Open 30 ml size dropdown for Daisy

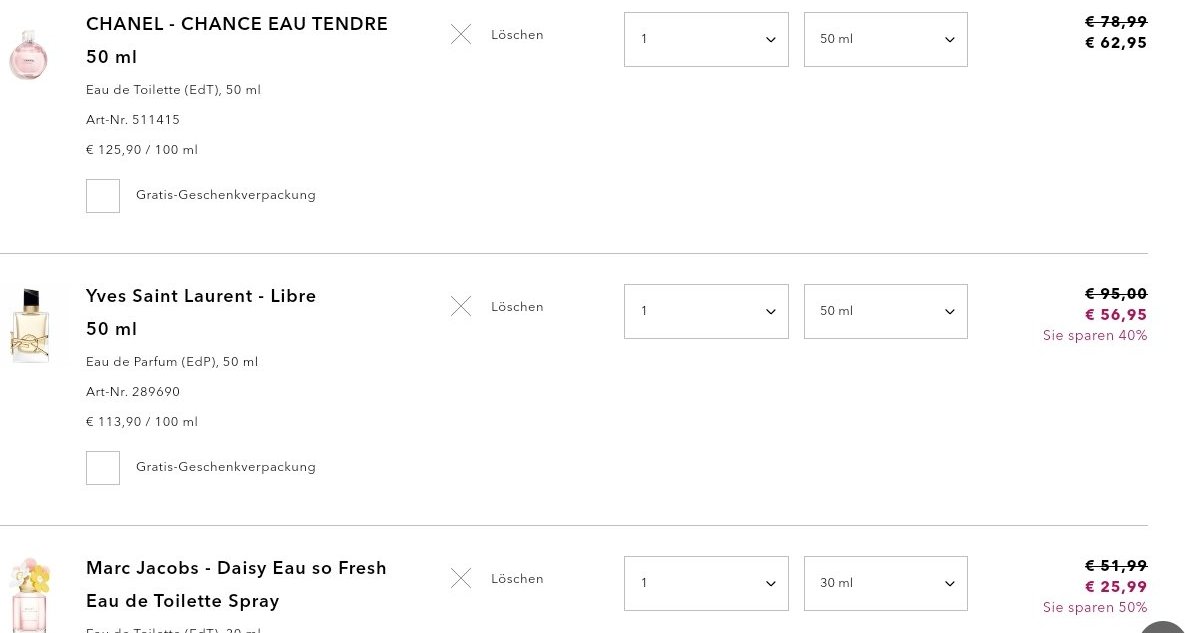886,583
